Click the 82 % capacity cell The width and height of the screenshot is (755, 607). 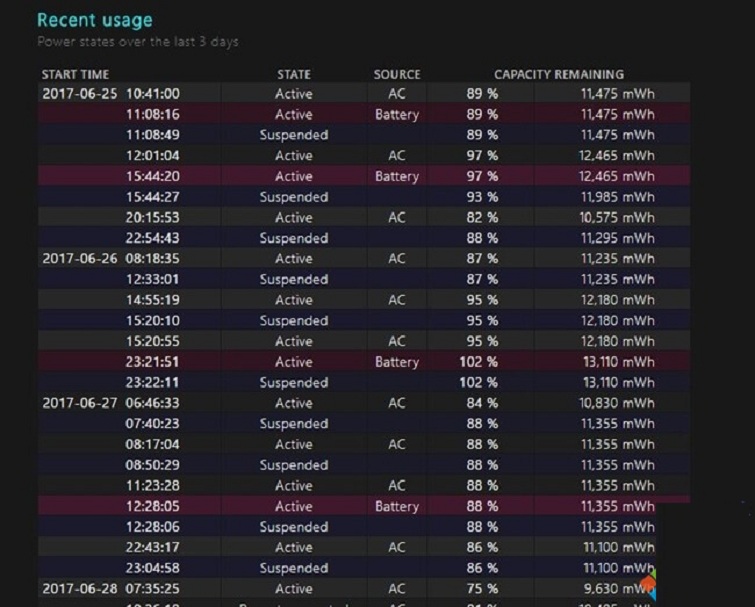(x=482, y=218)
